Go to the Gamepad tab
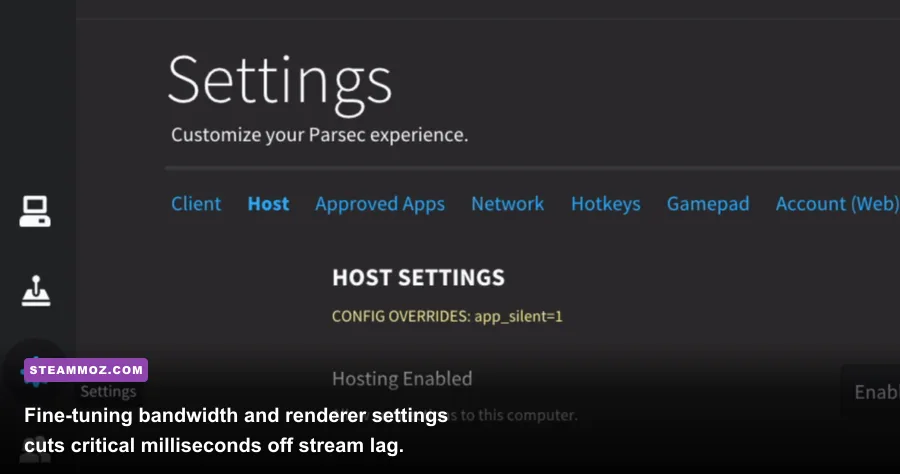Image resolution: width=900 pixels, height=474 pixels. pyautogui.click(x=708, y=204)
